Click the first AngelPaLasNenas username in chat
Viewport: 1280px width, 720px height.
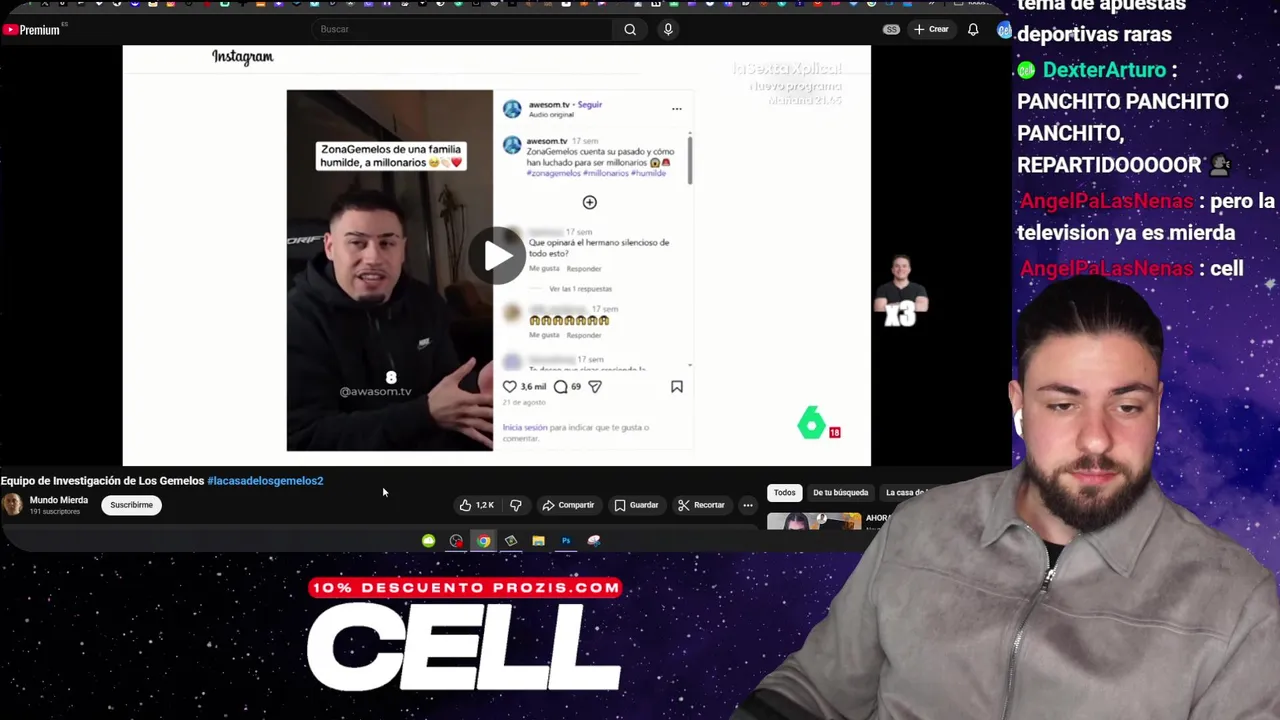(x=1107, y=201)
